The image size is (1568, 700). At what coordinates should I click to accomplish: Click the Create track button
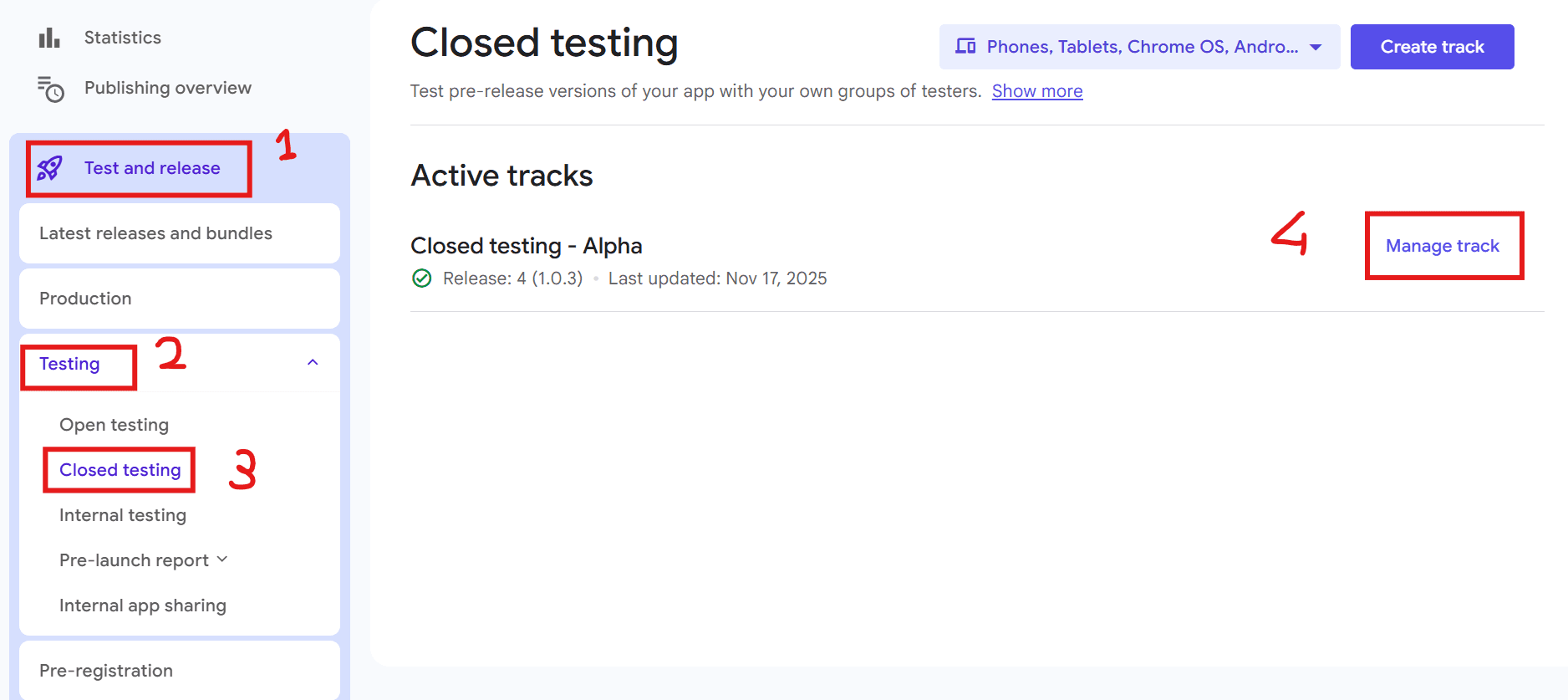pos(1432,47)
